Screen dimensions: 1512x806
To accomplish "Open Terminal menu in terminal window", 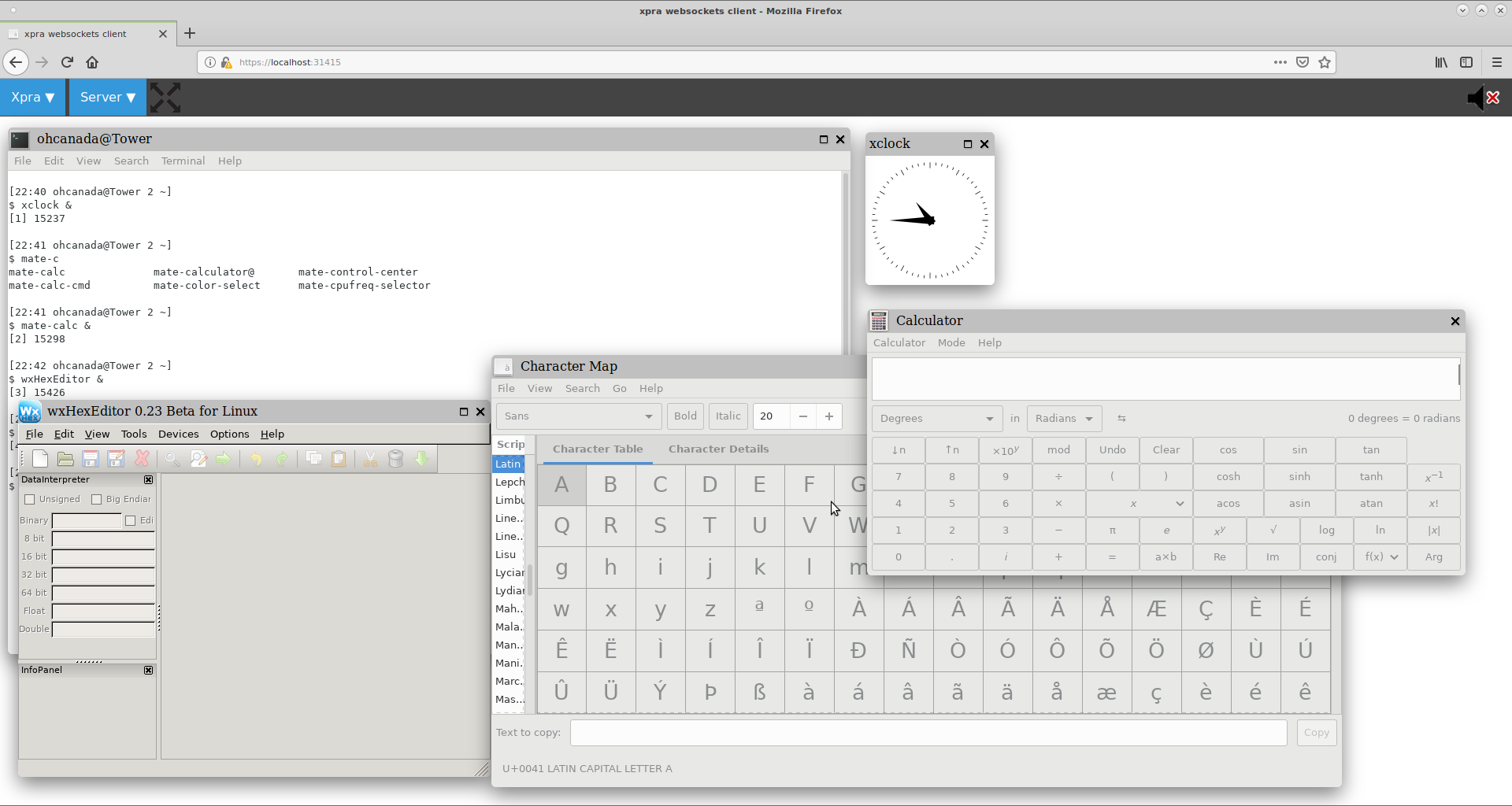I will click(x=183, y=161).
